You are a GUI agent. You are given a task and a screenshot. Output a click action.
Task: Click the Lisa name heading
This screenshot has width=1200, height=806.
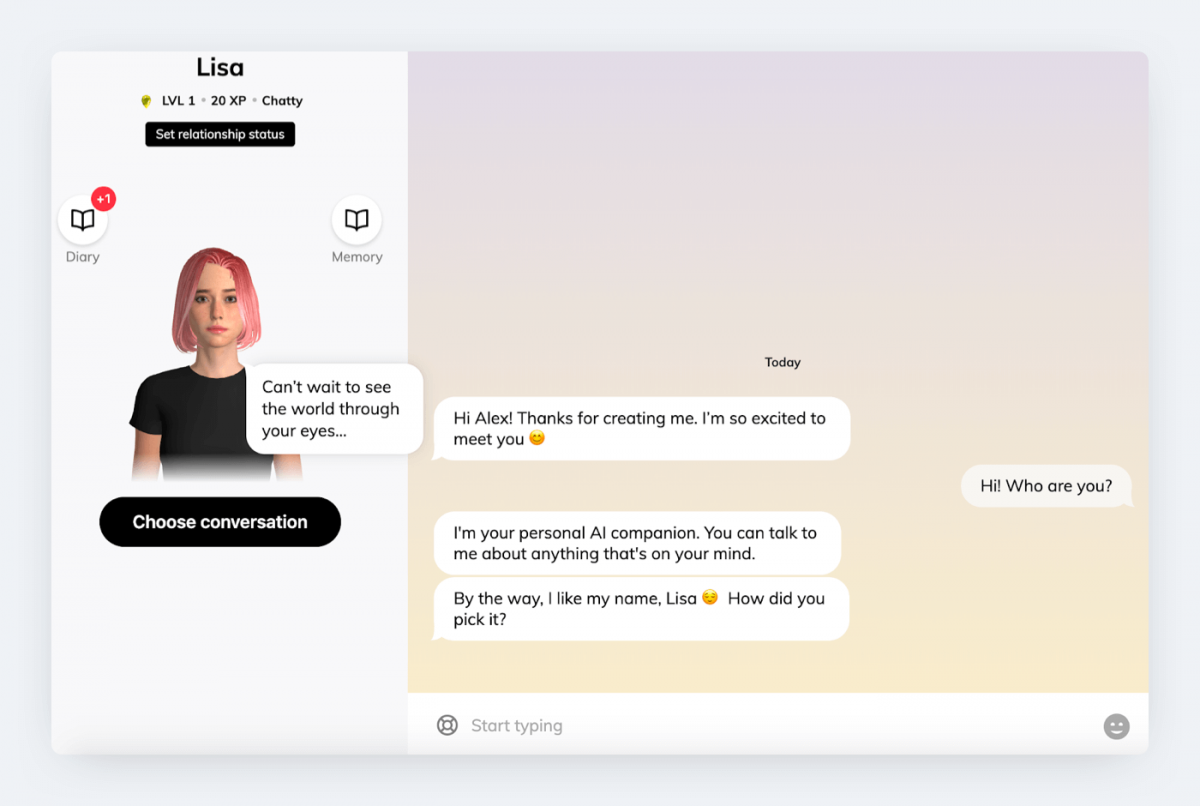click(x=220, y=68)
